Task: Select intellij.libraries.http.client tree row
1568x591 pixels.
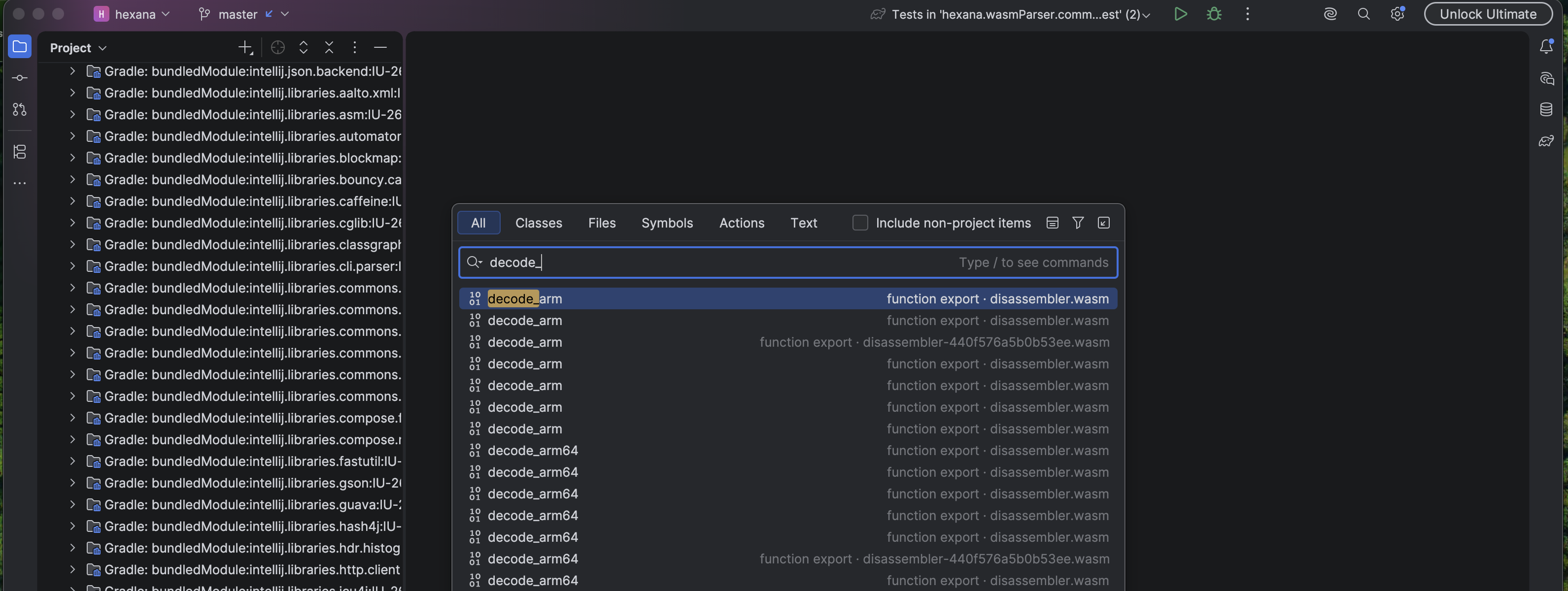Action: pos(220,570)
